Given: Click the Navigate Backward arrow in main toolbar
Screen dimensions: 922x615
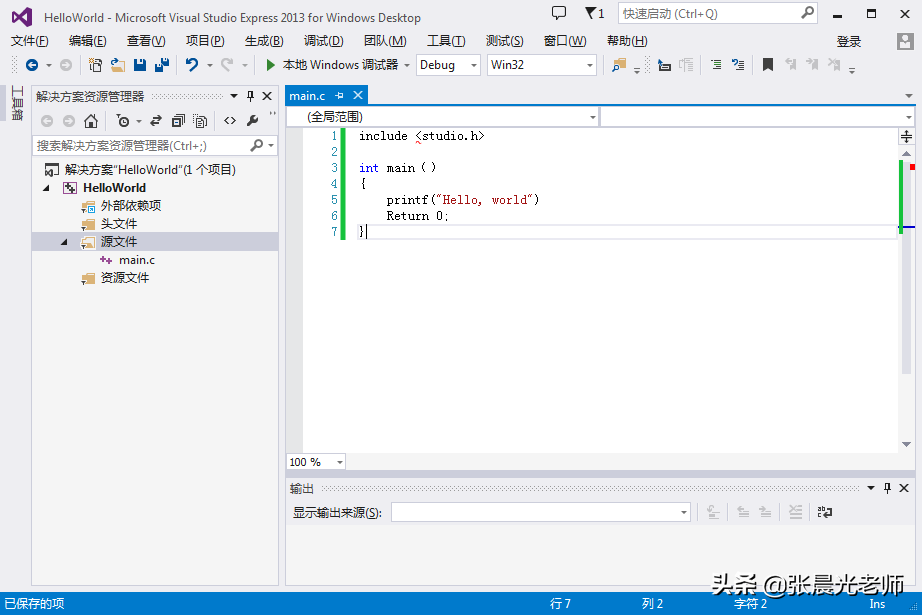Looking at the screenshot, I should (32, 65).
